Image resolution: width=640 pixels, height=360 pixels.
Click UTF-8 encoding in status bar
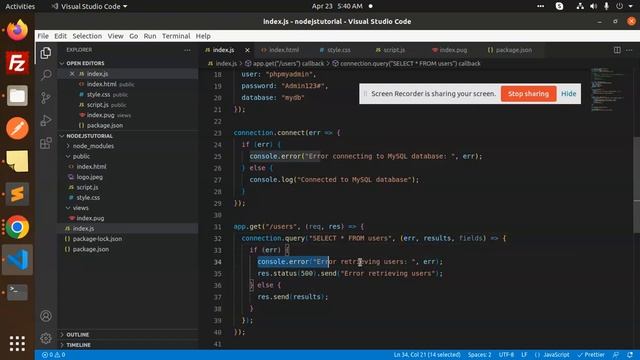[506, 355]
